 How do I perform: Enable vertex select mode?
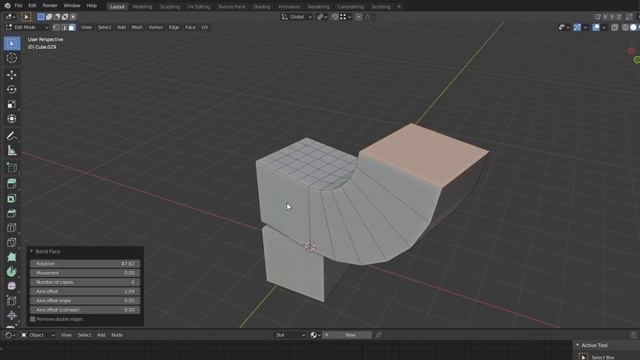(x=56, y=27)
